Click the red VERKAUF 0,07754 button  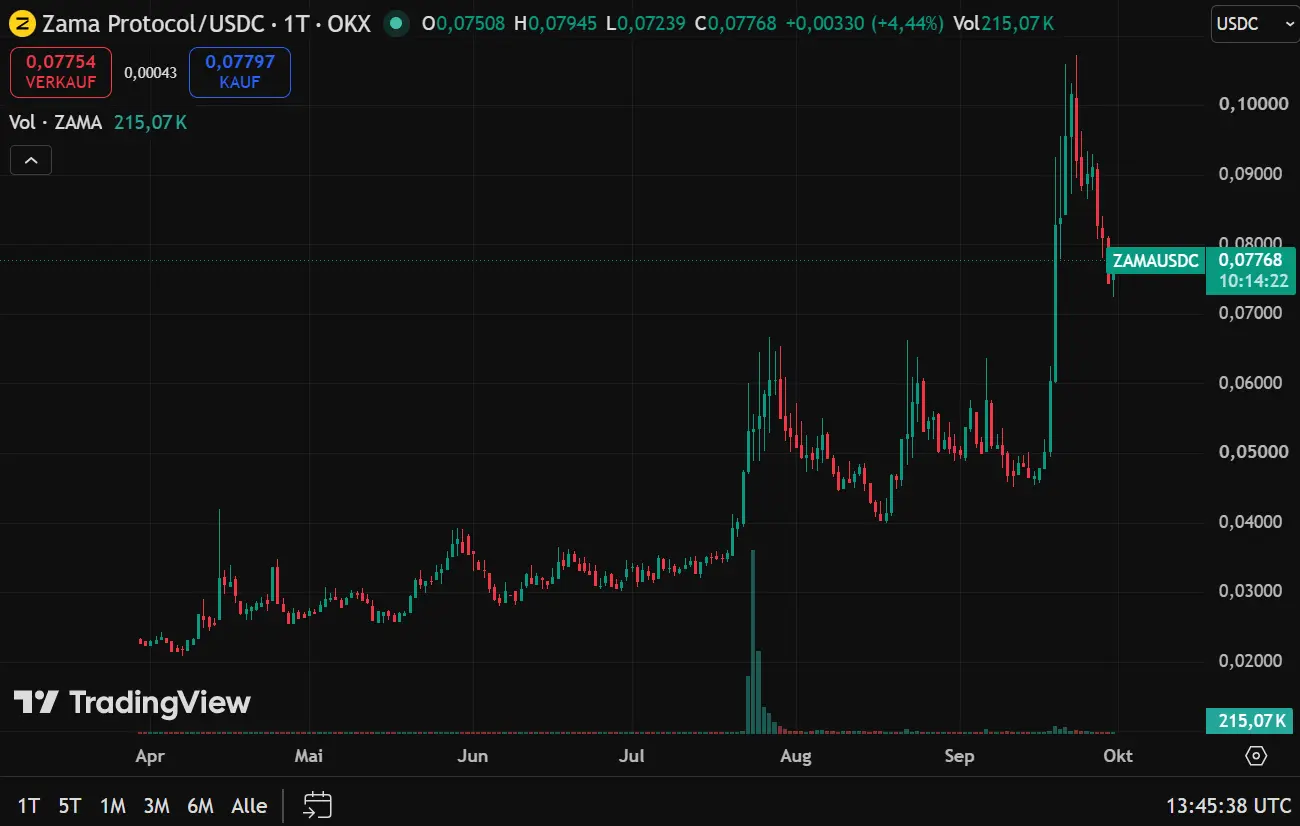pyautogui.click(x=61, y=72)
